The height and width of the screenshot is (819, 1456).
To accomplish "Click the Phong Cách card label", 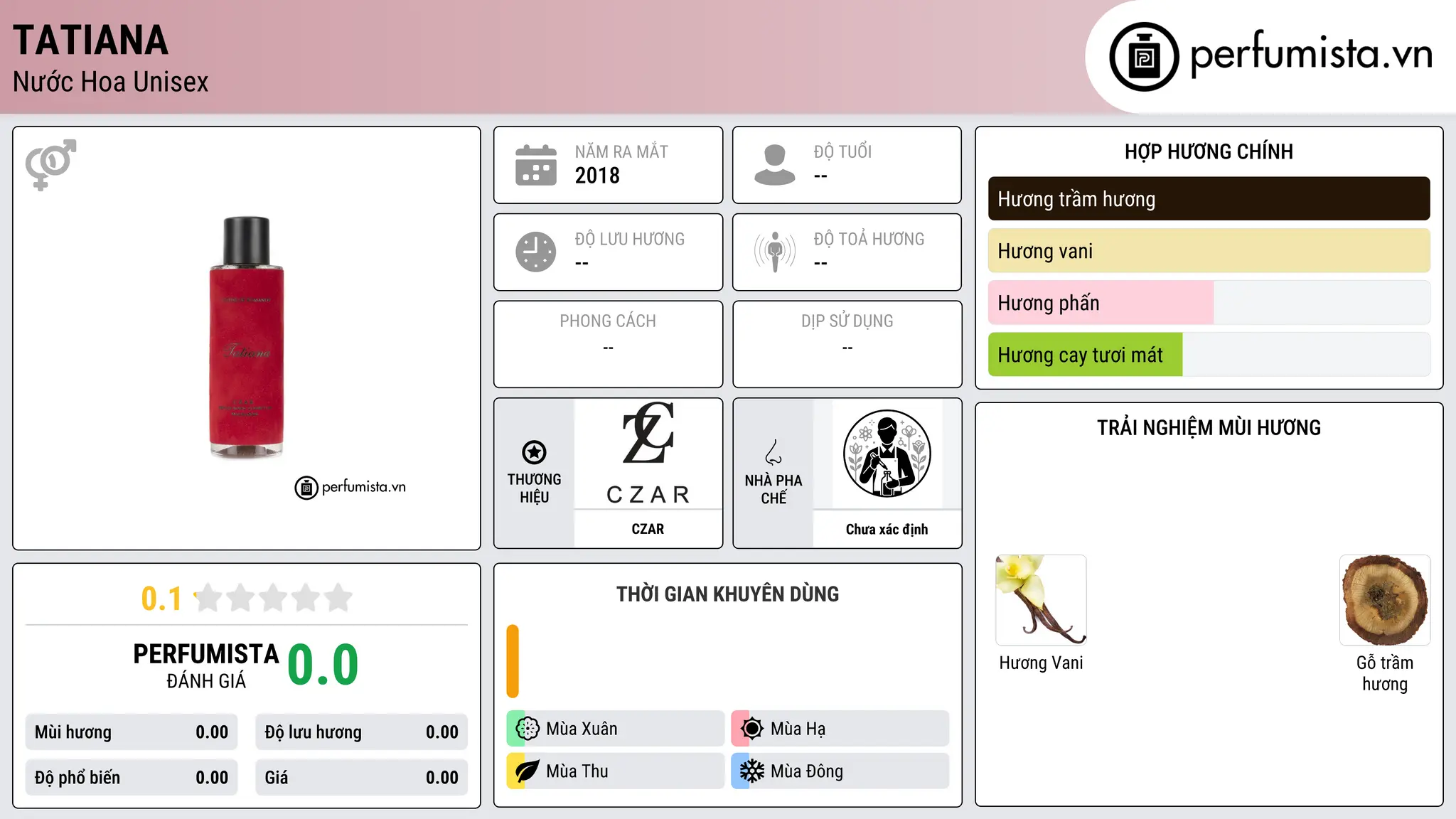I will point(608,321).
